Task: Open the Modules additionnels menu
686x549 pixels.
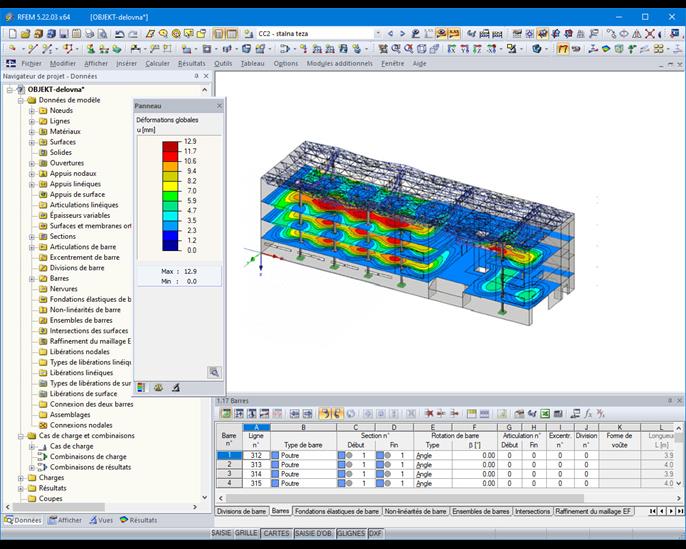Action: pyautogui.click(x=340, y=63)
